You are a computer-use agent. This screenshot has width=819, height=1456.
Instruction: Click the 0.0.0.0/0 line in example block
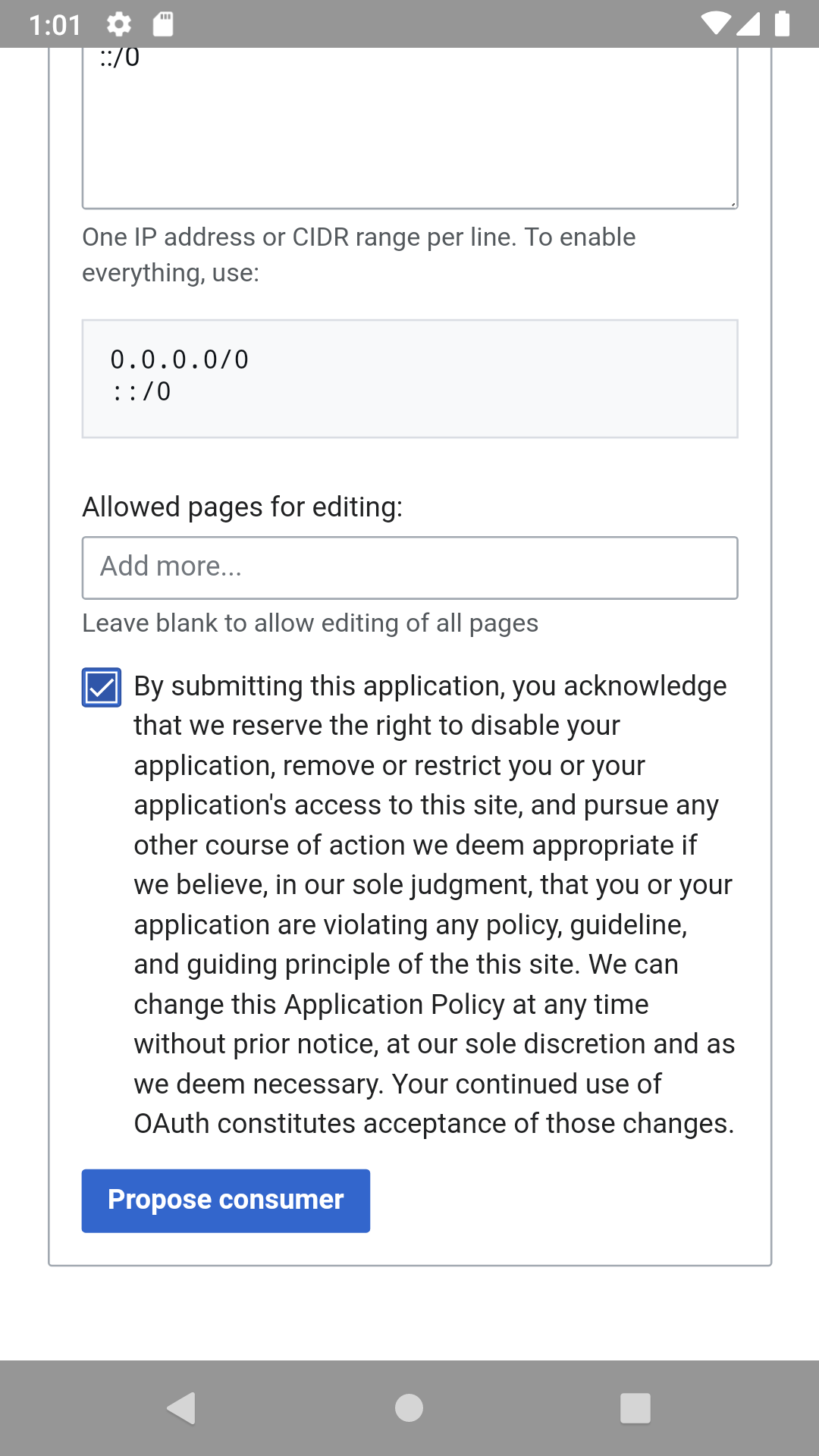pyautogui.click(x=180, y=359)
